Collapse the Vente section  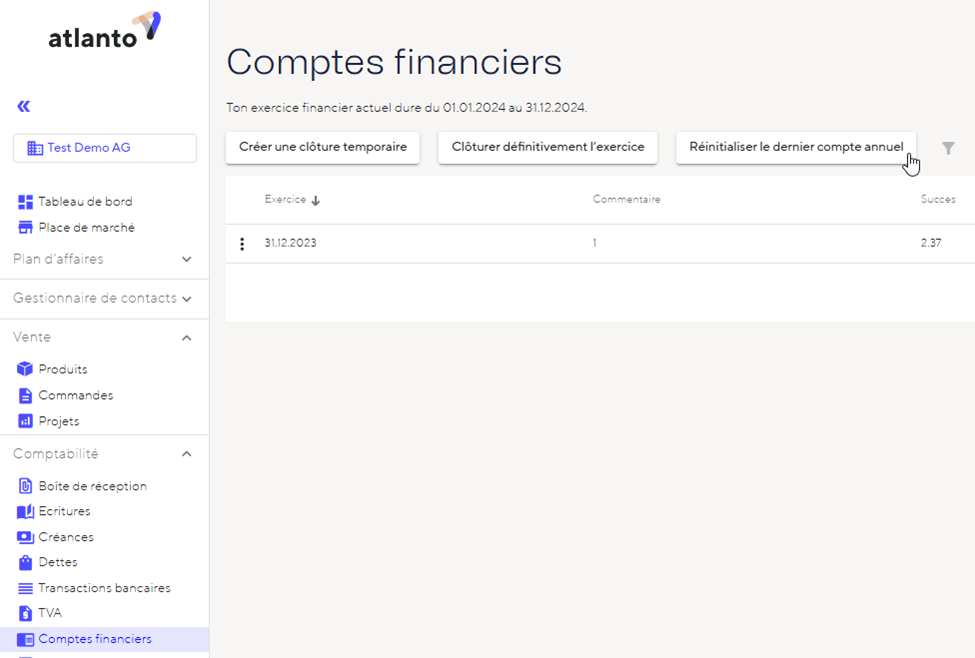(x=186, y=338)
